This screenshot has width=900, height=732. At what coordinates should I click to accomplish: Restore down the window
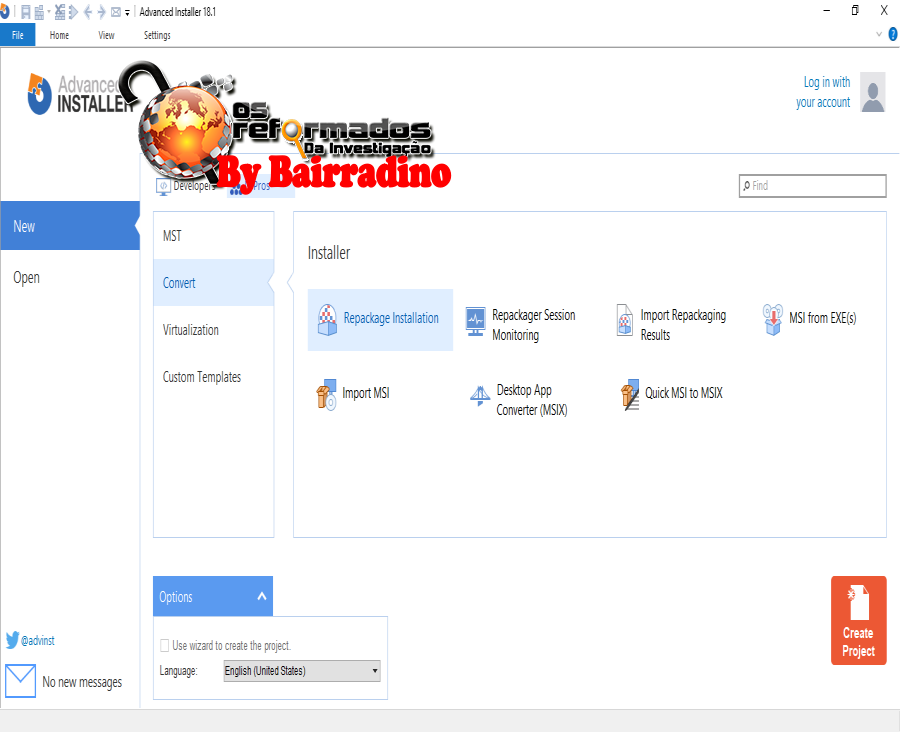(x=855, y=10)
